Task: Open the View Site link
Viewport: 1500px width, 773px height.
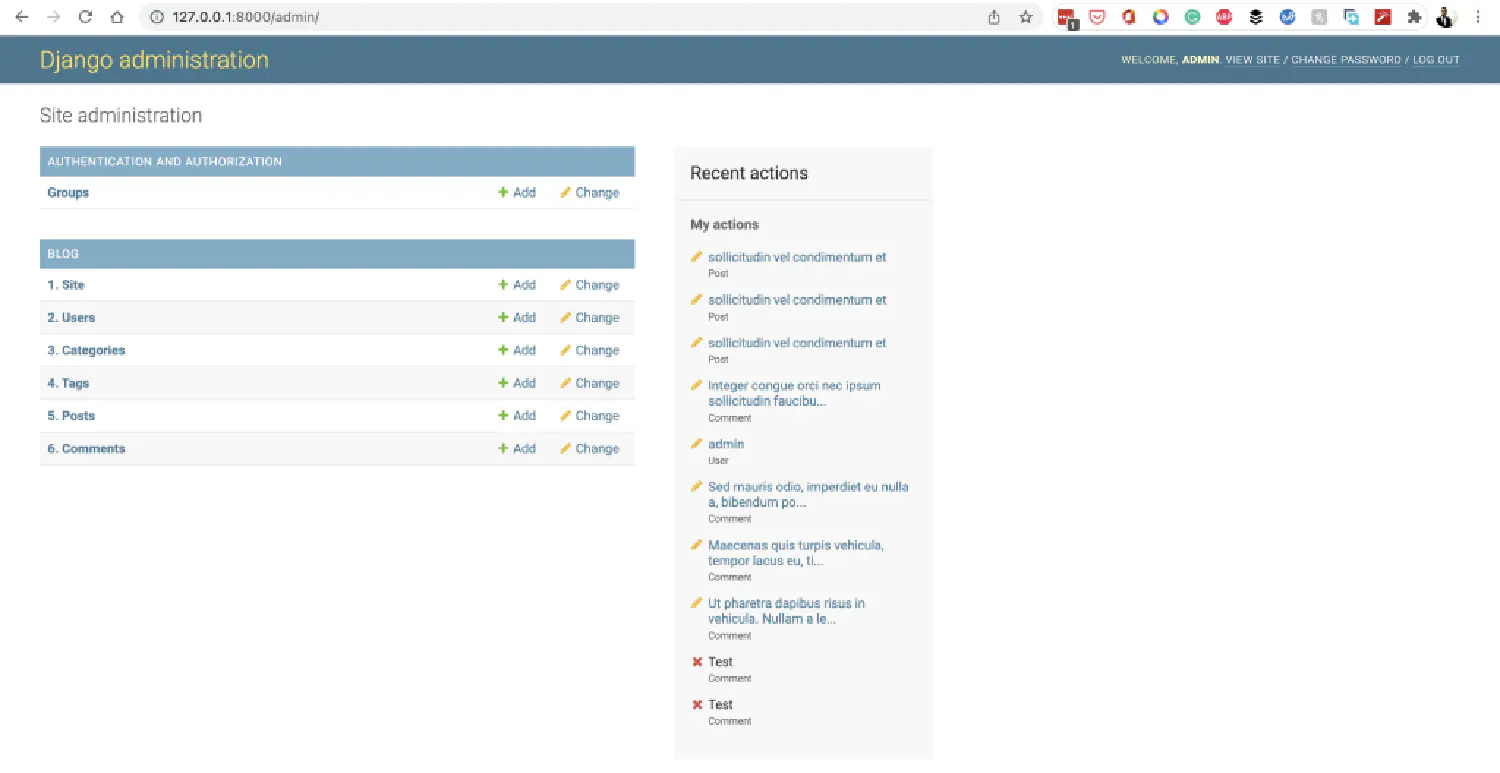Action: [x=1252, y=60]
